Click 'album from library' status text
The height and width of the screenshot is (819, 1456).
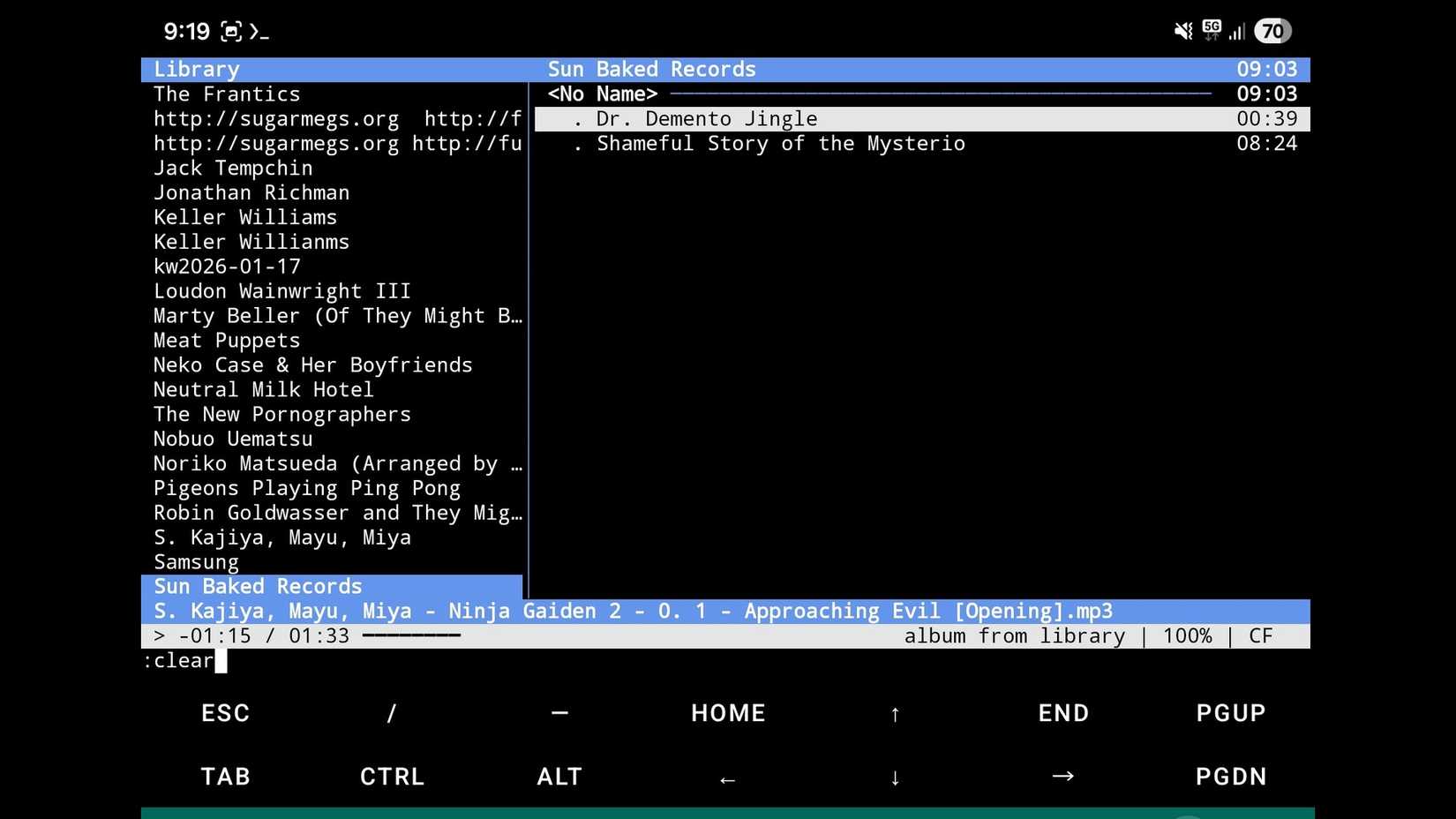coord(1015,636)
